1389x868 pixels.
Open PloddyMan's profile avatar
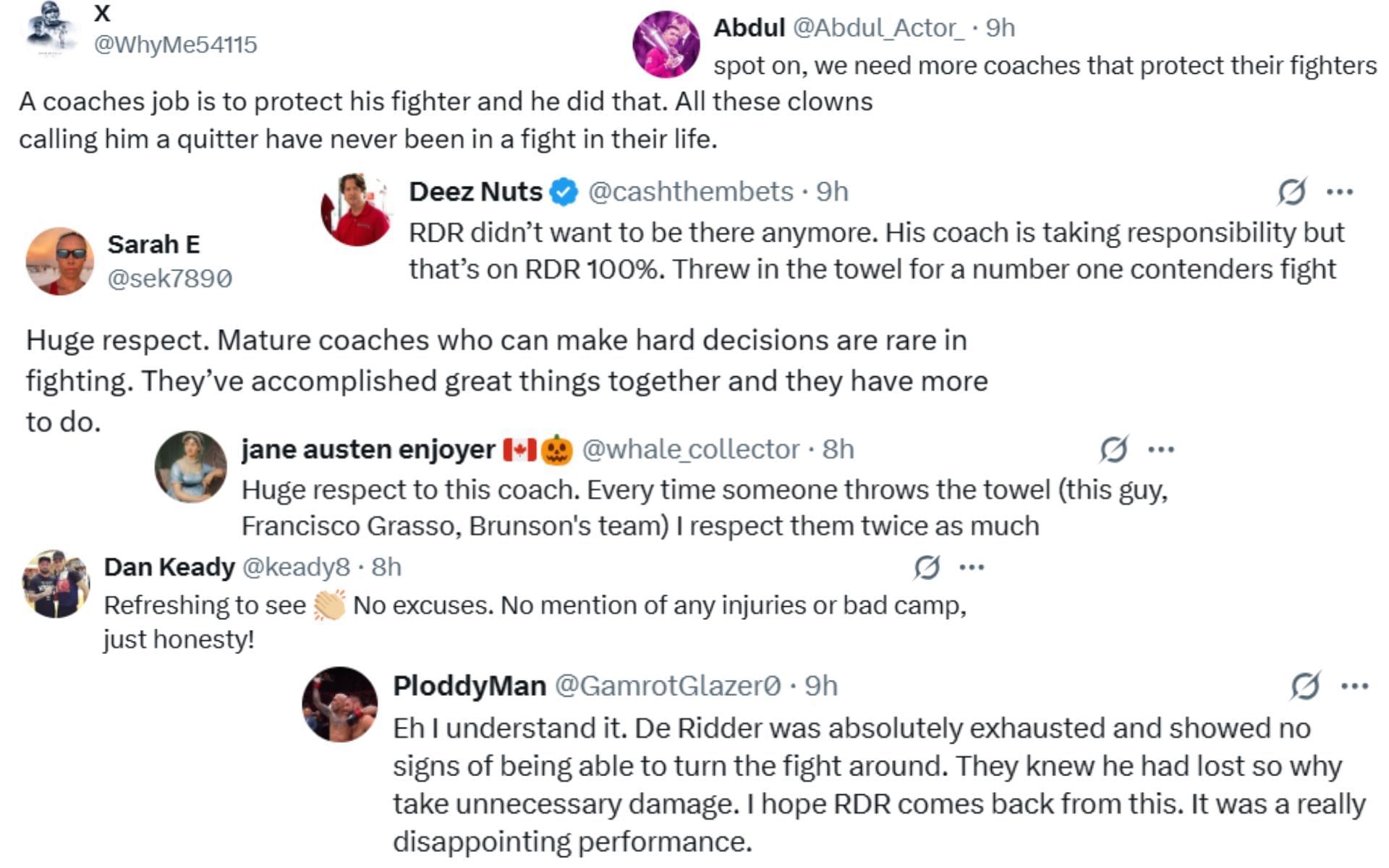[x=340, y=705]
